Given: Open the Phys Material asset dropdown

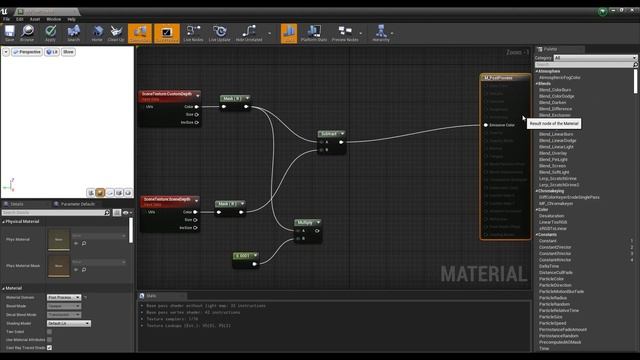Looking at the screenshot, I should tap(99, 236).
